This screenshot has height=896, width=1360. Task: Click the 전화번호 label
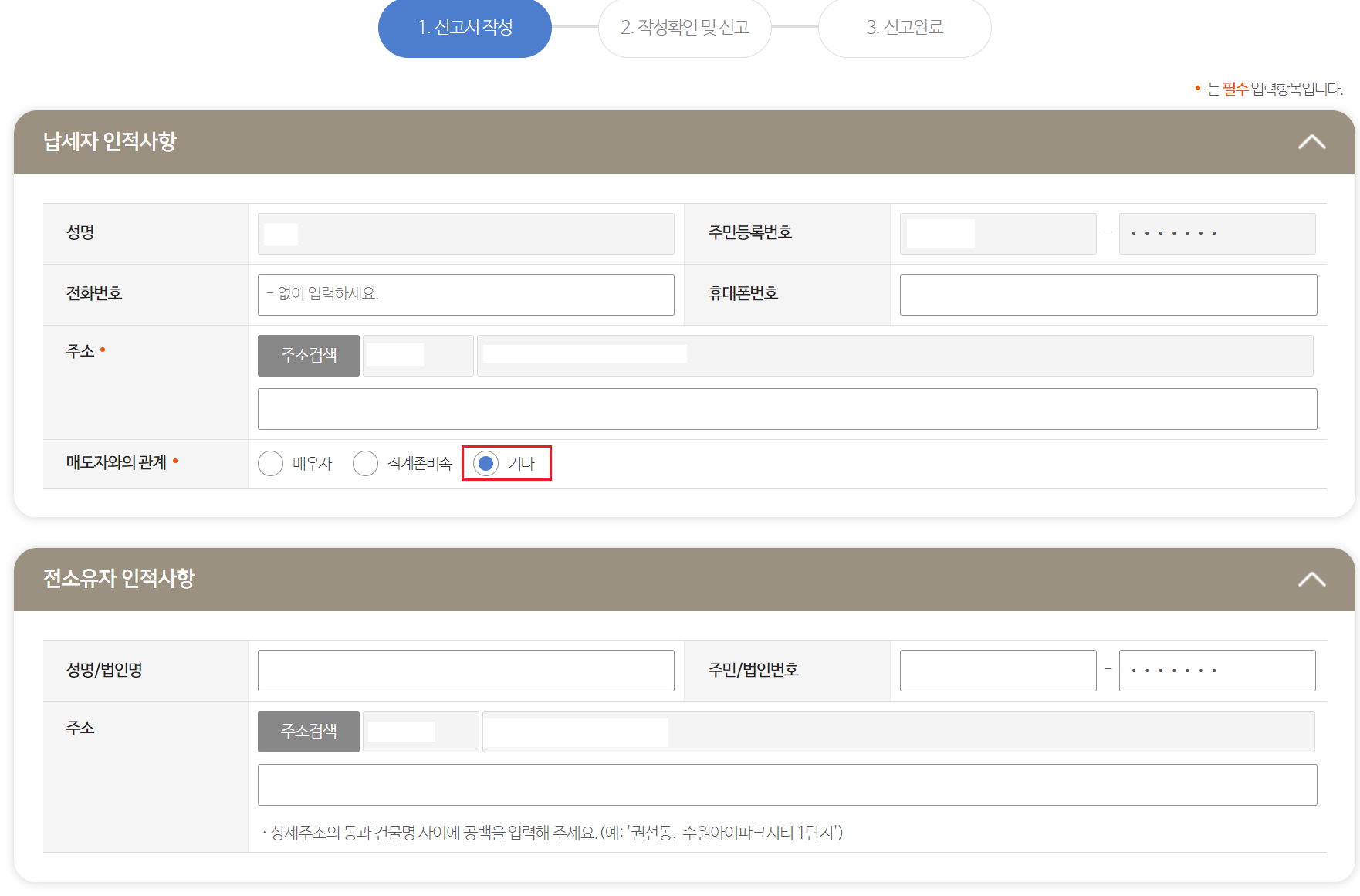click(x=94, y=293)
